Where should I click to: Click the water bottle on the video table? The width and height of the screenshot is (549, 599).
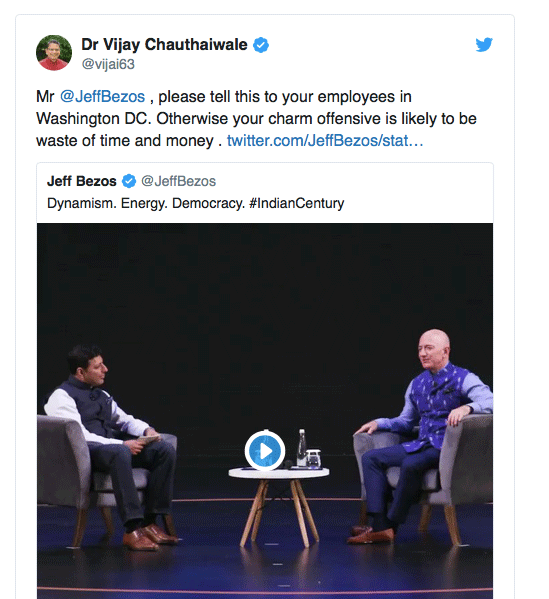(302, 448)
